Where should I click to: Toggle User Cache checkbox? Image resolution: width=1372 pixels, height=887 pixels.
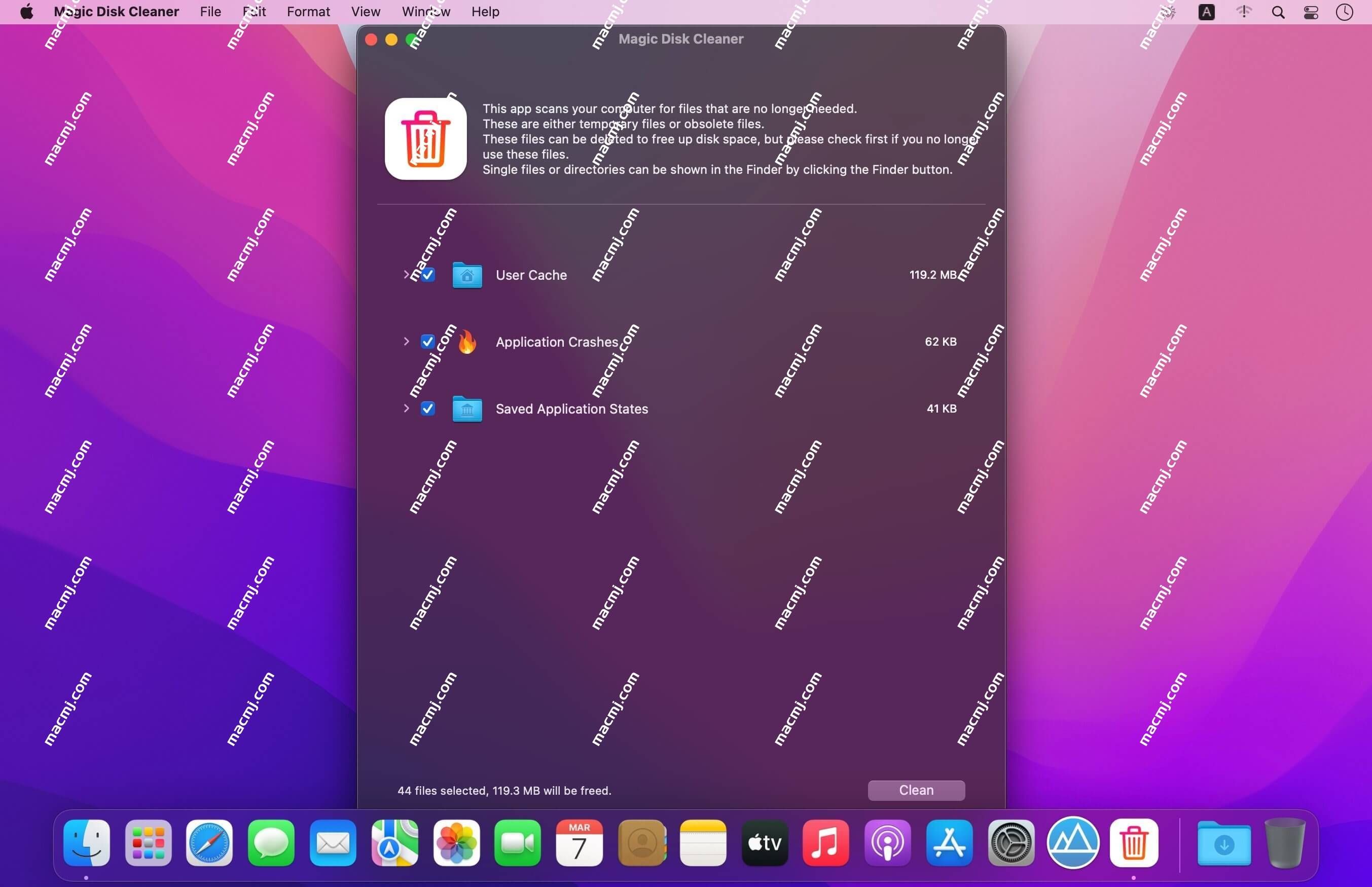(x=427, y=274)
